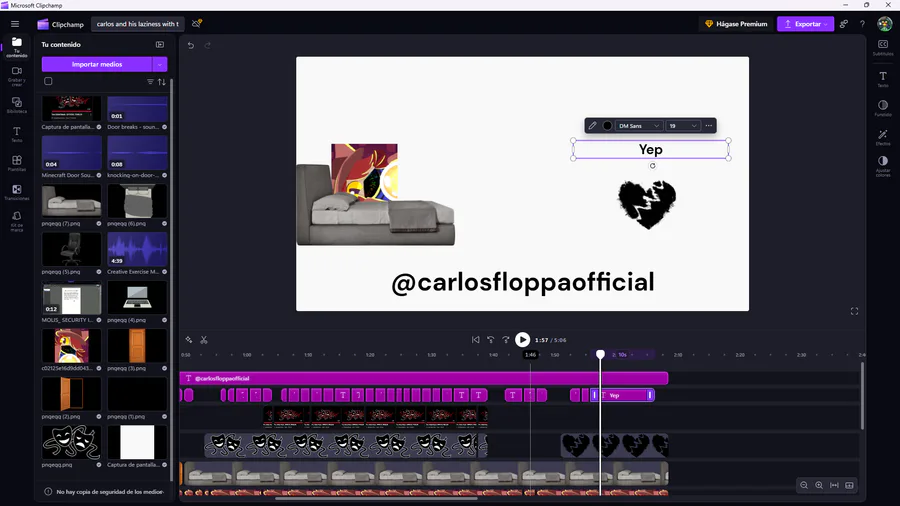Open Plantillas sidebar tab
This screenshot has height=506, width=900.
point(17,164)
